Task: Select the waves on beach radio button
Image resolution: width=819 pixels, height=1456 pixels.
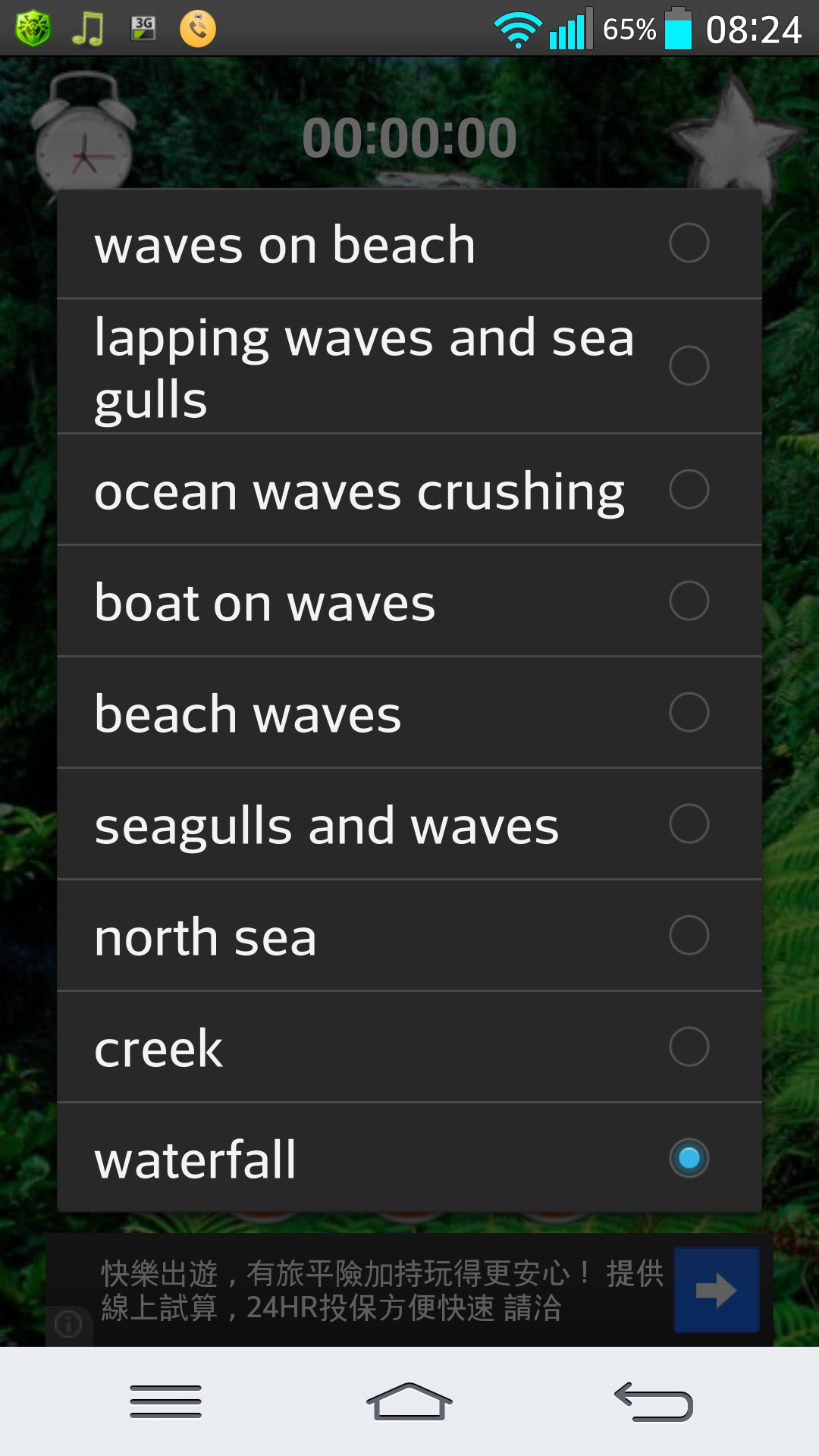Action: tap(689, 243)
